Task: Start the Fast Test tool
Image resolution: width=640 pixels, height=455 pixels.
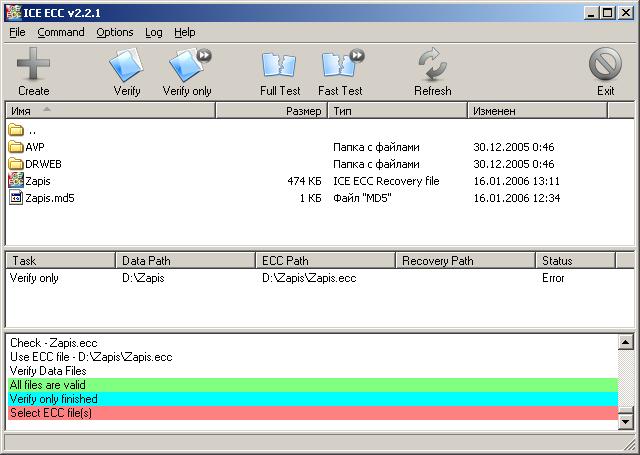Action: click(x=340, y=72)
